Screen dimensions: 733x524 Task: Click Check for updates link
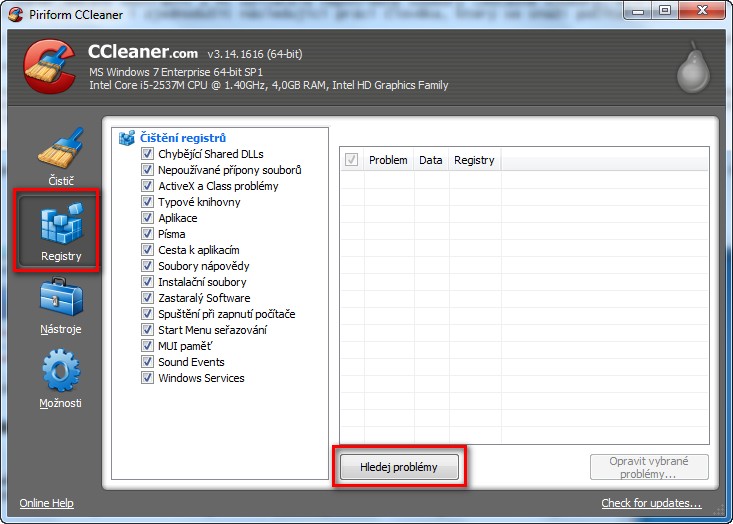pos(651,503)
